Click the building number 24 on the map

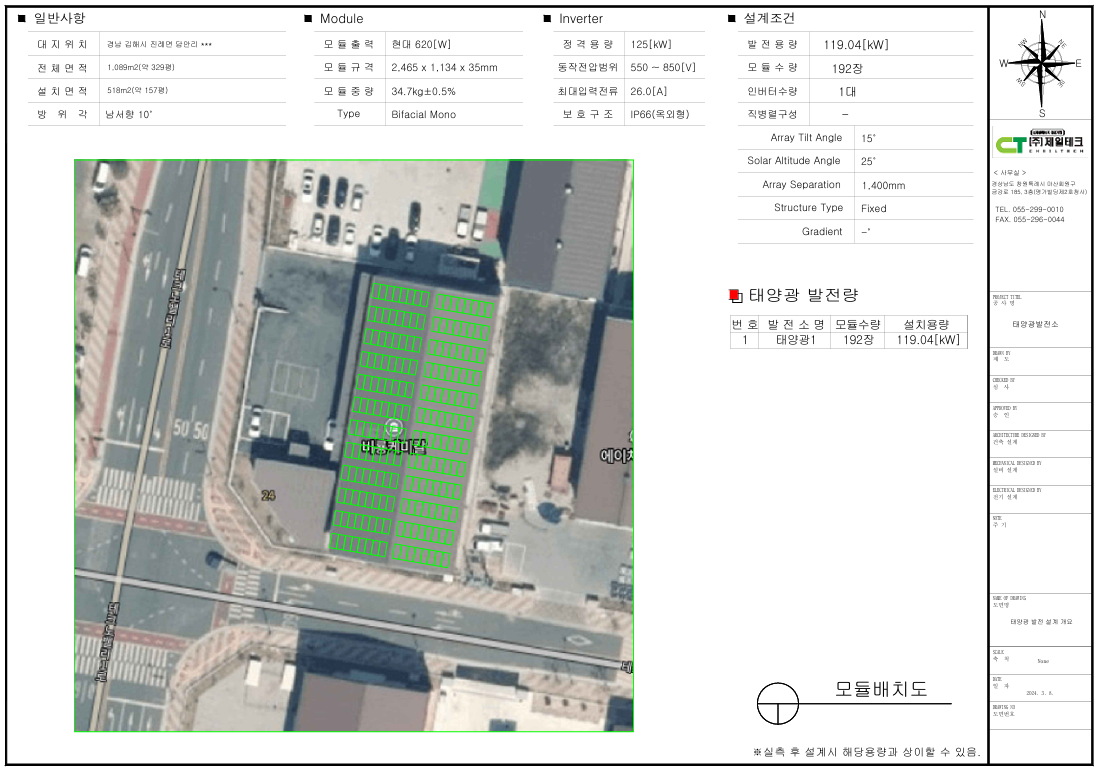[268, 495]
